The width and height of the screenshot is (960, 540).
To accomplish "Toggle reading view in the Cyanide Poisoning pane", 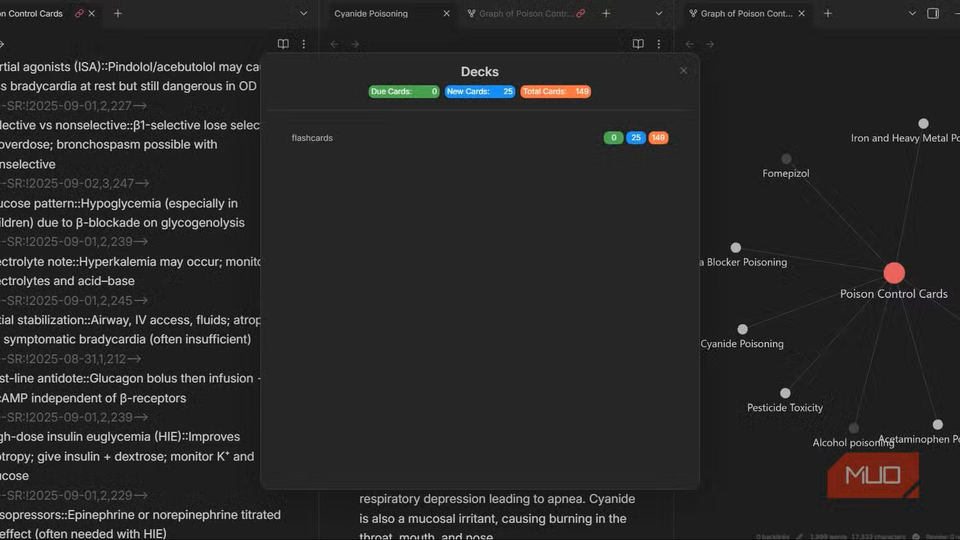I will tap(638, 44).
